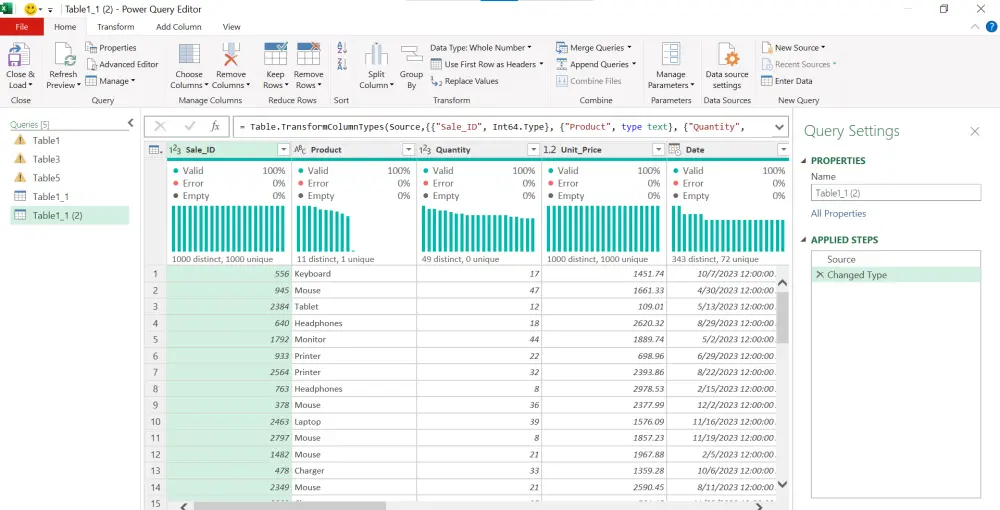Open the Sale_ID column filter dropdown
This screenshot has width=1000, height=510.
click(284, 150)
